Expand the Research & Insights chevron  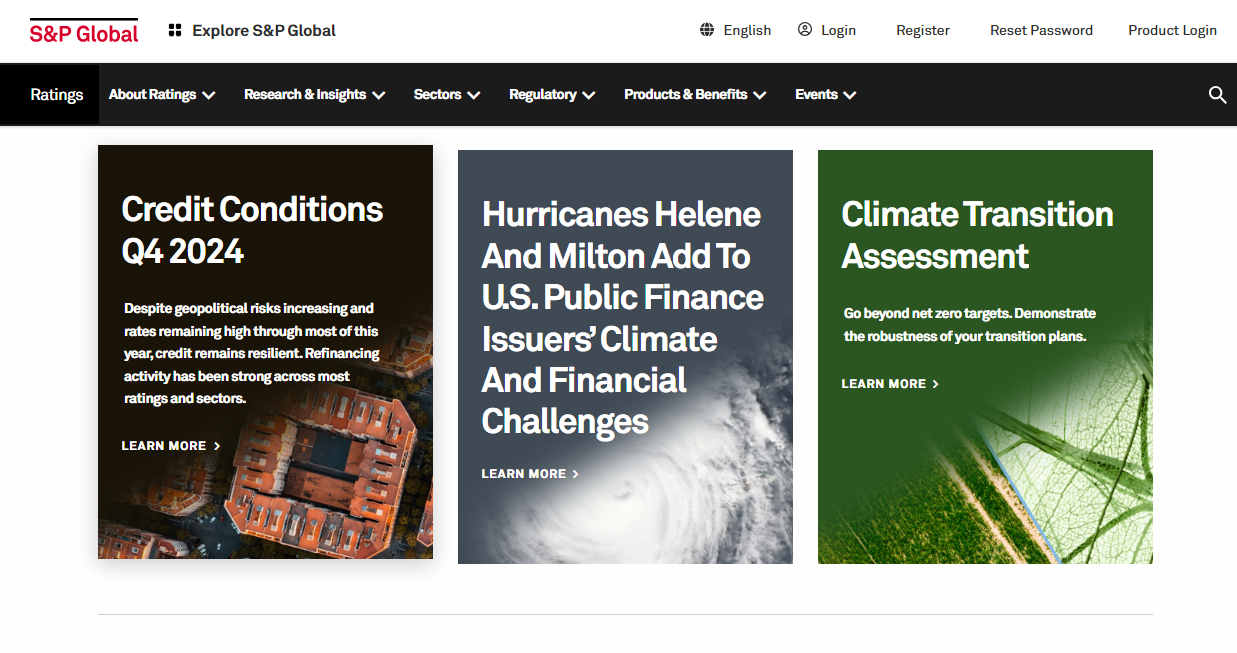click(378, 95)
